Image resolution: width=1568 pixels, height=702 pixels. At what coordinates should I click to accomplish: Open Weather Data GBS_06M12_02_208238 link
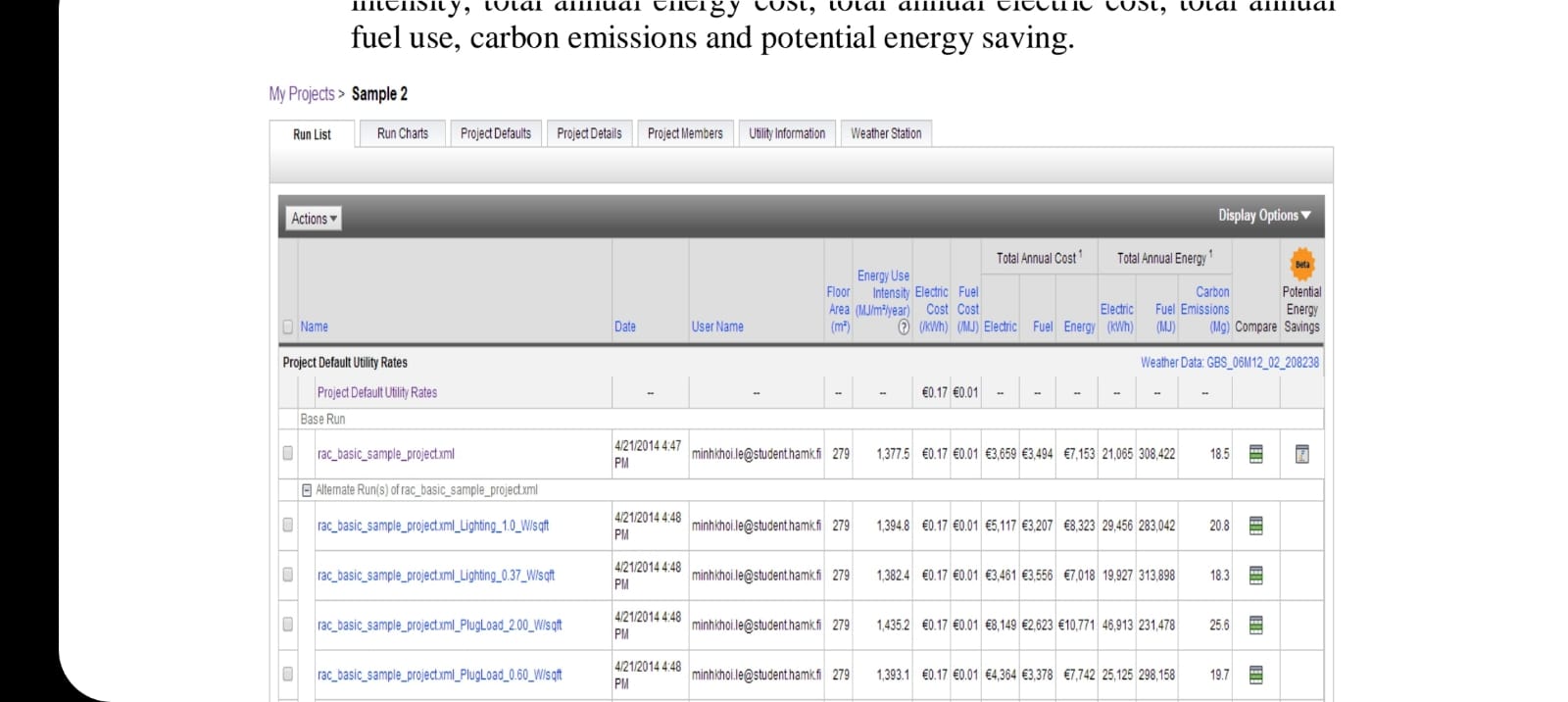(x=1229, y=363)
